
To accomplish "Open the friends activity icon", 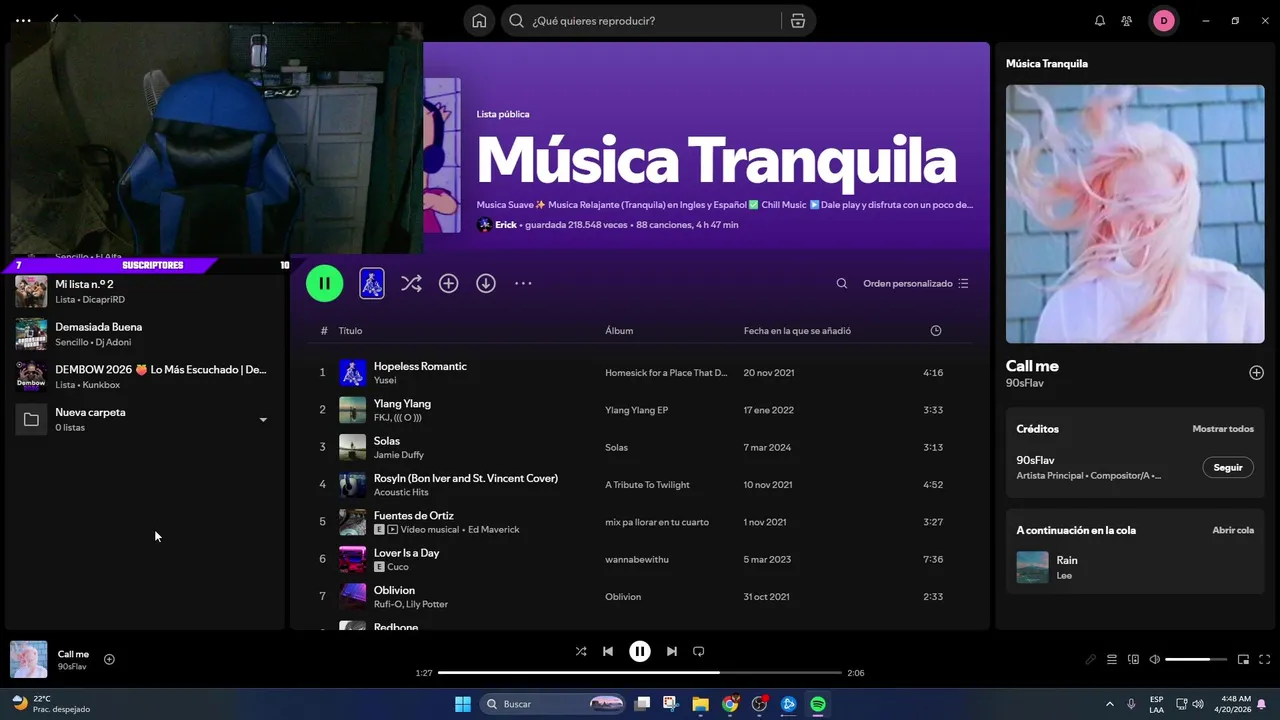I will (1127, 21).
